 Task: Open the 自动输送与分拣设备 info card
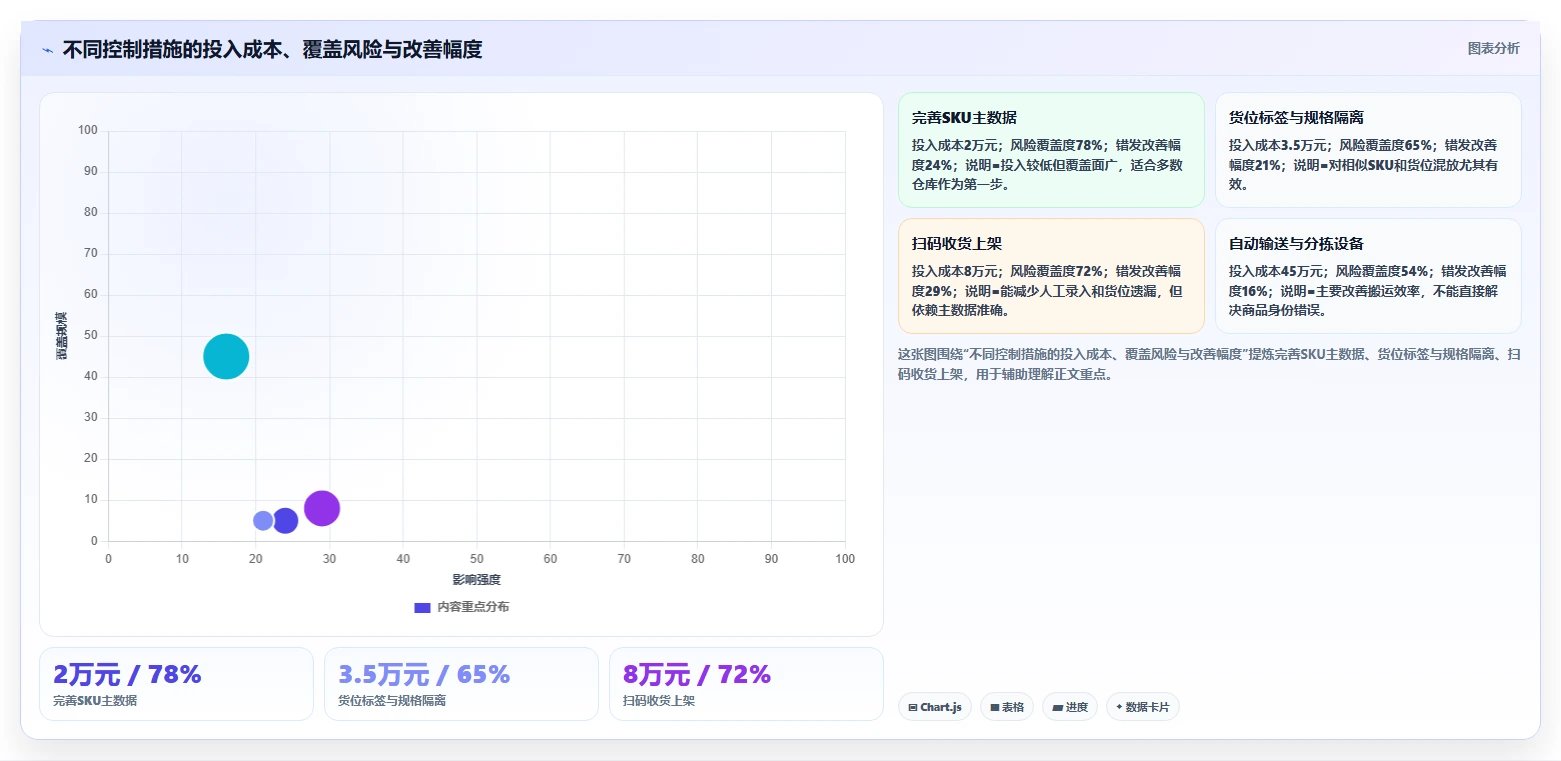coord(1368,276)
